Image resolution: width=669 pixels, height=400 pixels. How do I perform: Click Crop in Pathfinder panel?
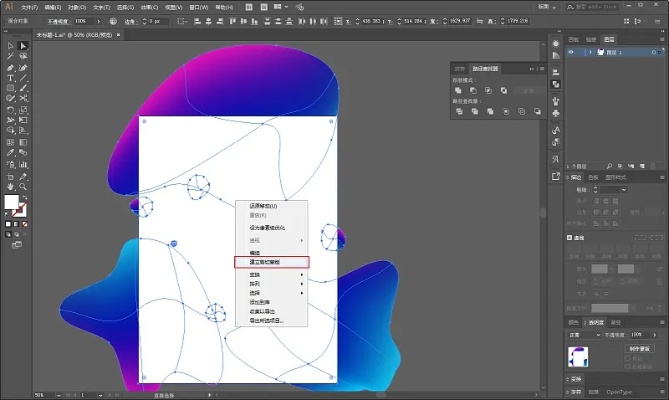(x=506, y=111)
